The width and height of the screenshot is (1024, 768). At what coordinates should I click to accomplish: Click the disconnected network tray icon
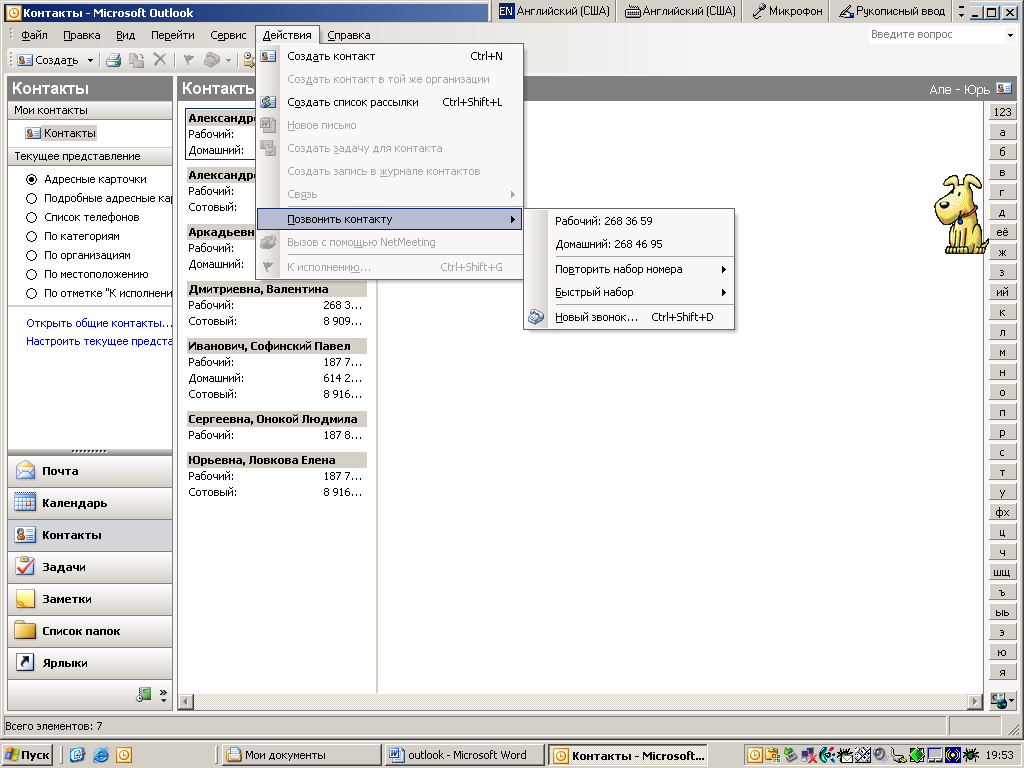point(808,755)
